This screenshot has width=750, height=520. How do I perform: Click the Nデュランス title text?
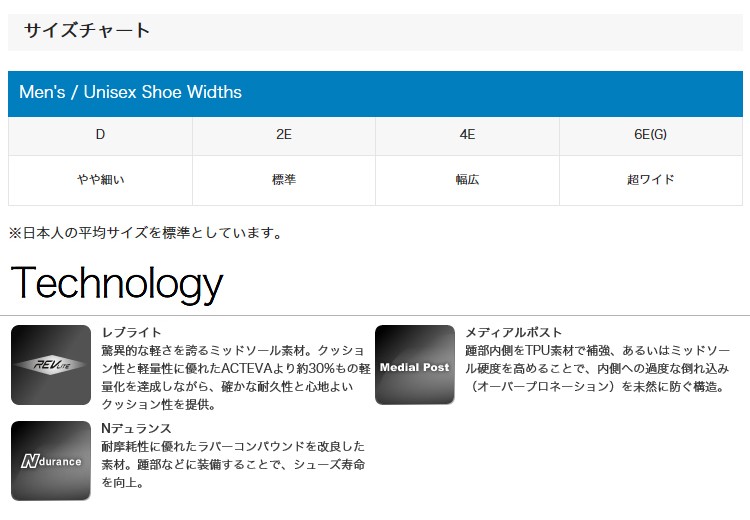click(136, 428)
